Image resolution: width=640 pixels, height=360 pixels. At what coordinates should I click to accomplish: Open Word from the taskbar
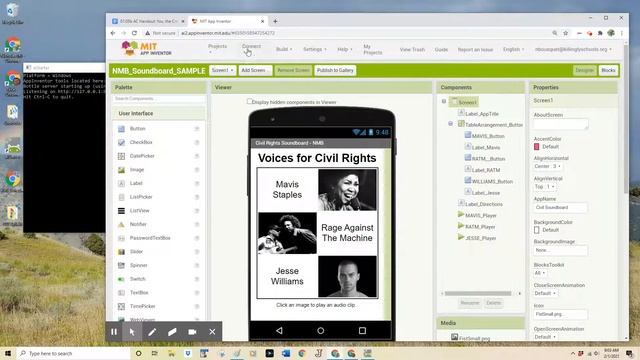pos(286,353)
